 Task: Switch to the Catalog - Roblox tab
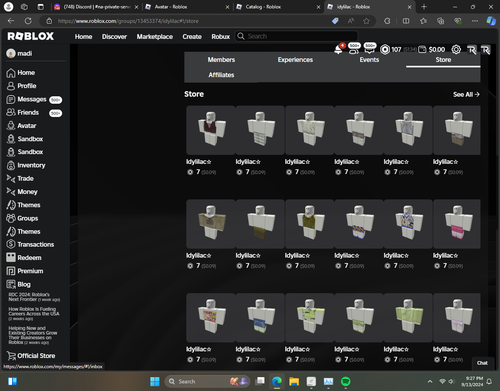278,7
